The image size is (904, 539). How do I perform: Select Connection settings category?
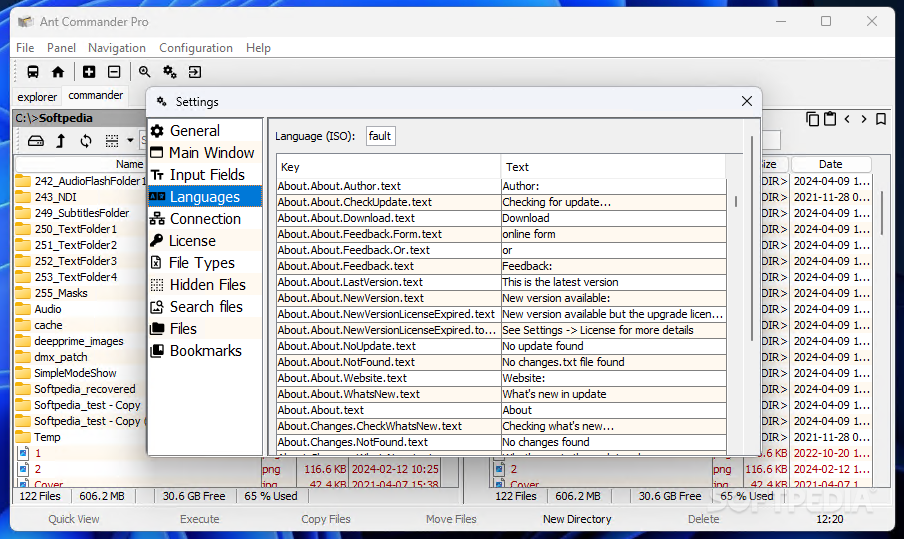[x=205, y=219]
